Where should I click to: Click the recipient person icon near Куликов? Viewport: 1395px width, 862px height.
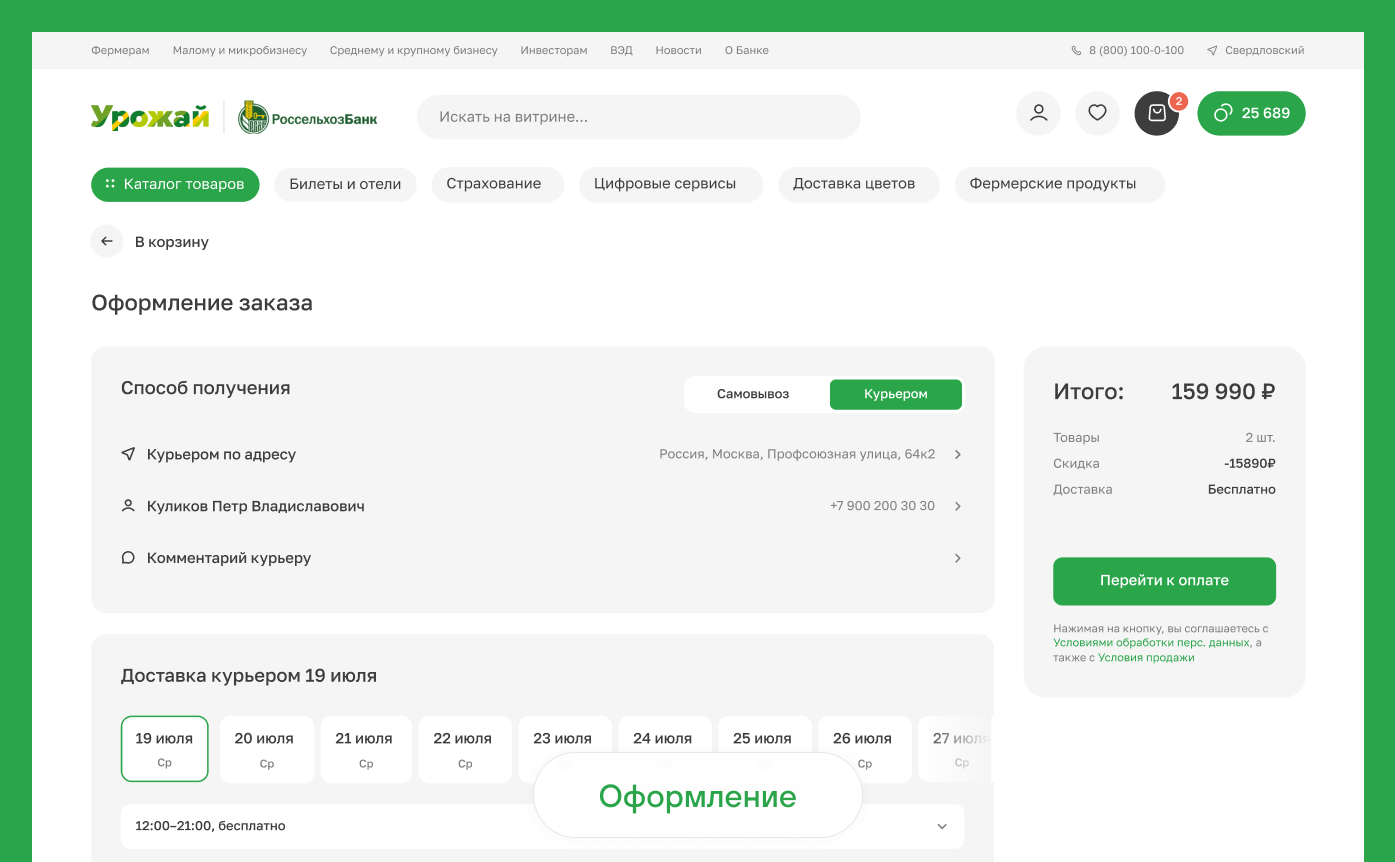(128, 506)
